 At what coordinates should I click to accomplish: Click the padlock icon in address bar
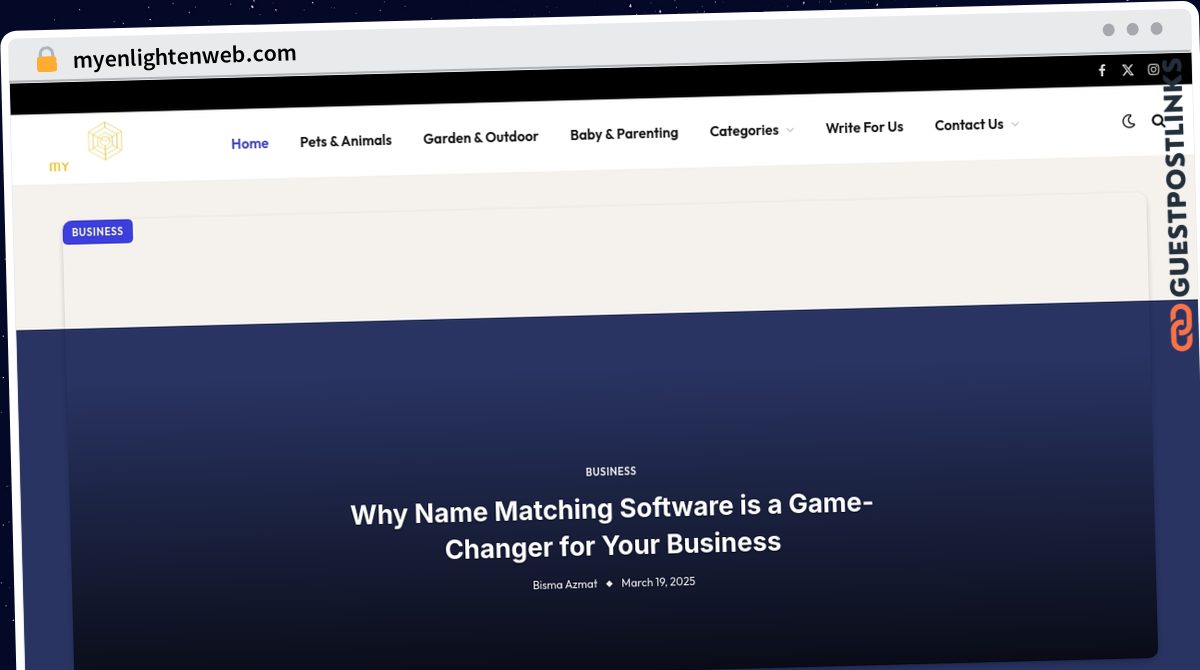click(x=46, y=60)
